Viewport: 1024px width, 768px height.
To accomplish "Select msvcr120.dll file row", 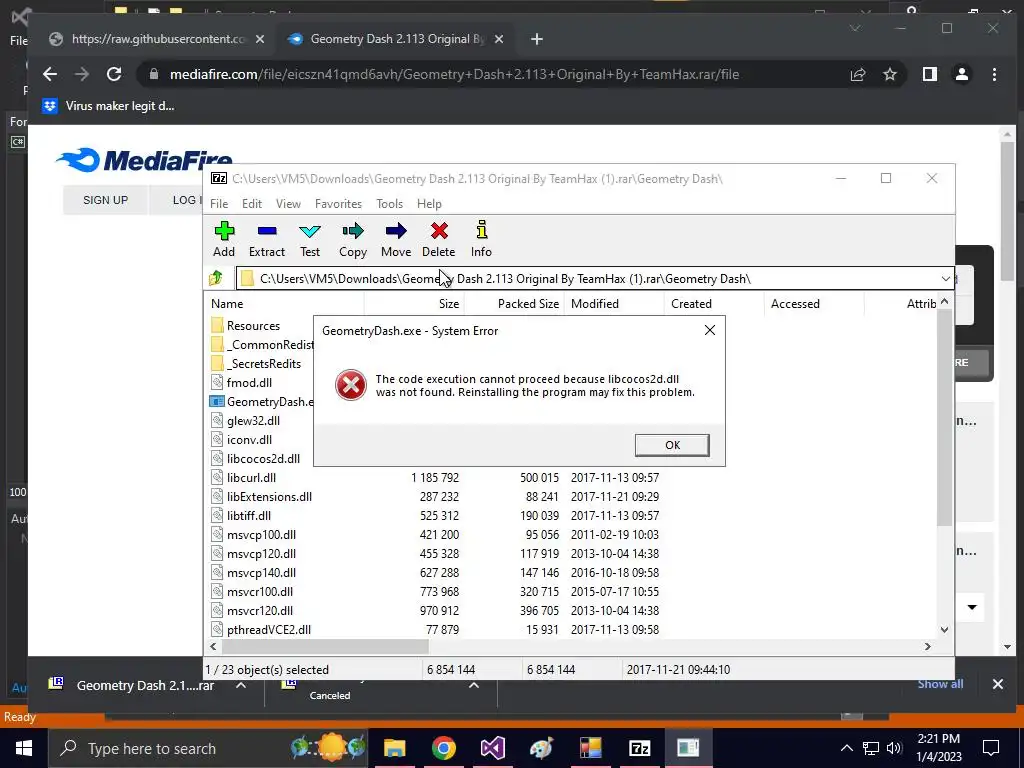I will (x=434, y=610).
